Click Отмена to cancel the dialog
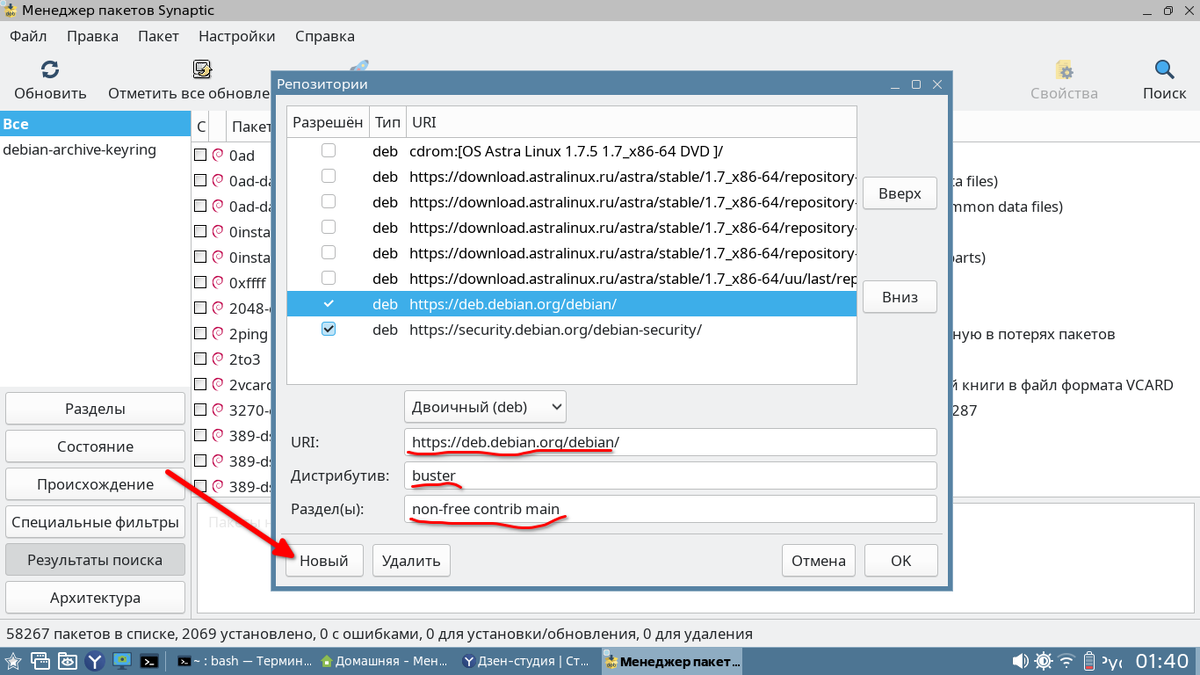 point(819,560)
